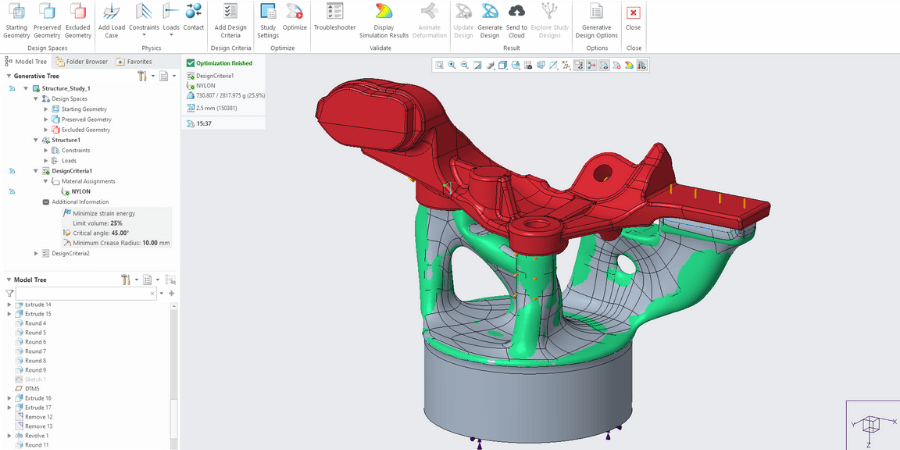Switch to the Folder Browser tab
Screen dimensions: 900x450
pyautogui.click(x=83, y=61)
